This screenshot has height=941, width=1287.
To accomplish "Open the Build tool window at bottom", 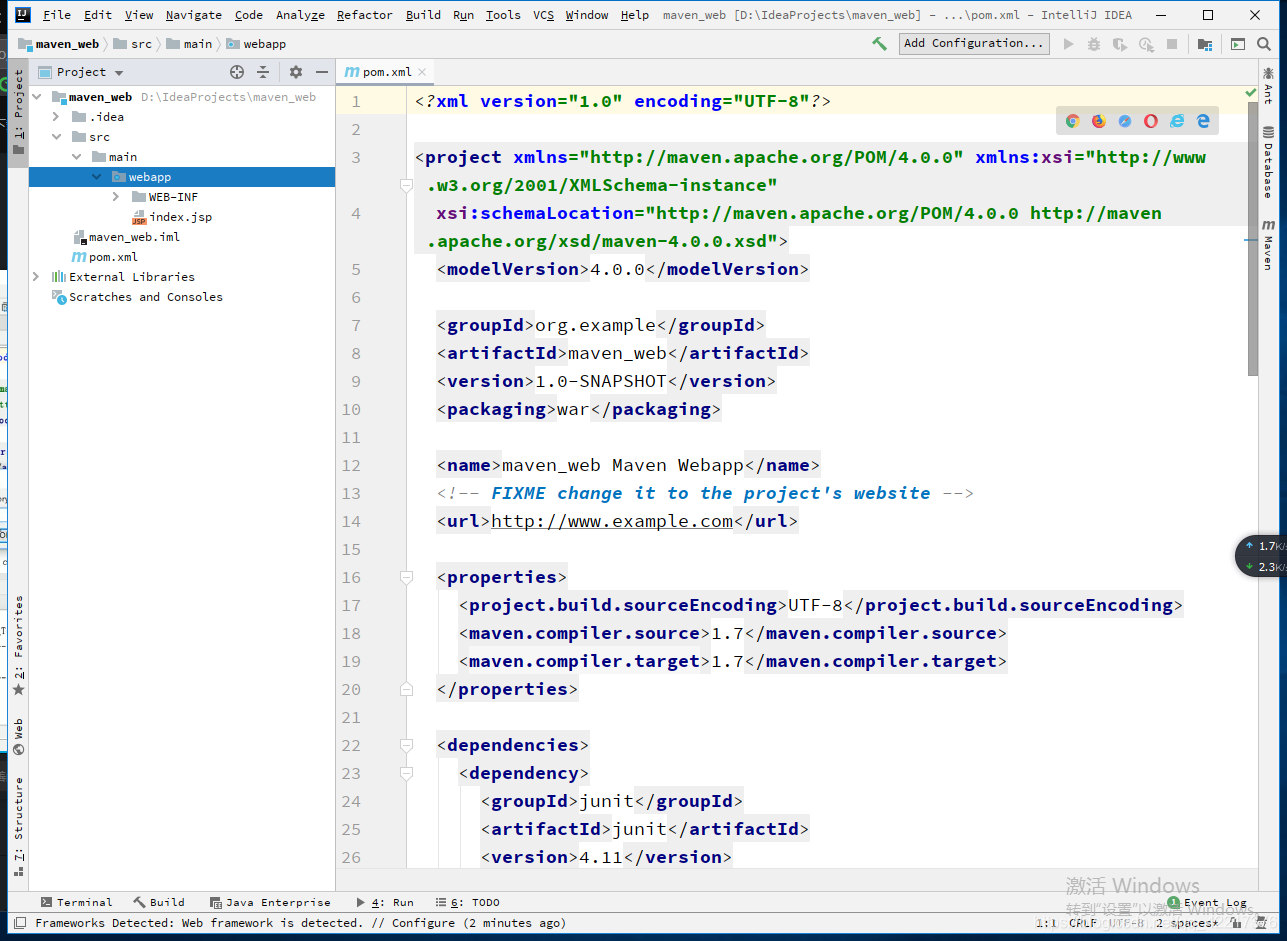I will 159,902.
